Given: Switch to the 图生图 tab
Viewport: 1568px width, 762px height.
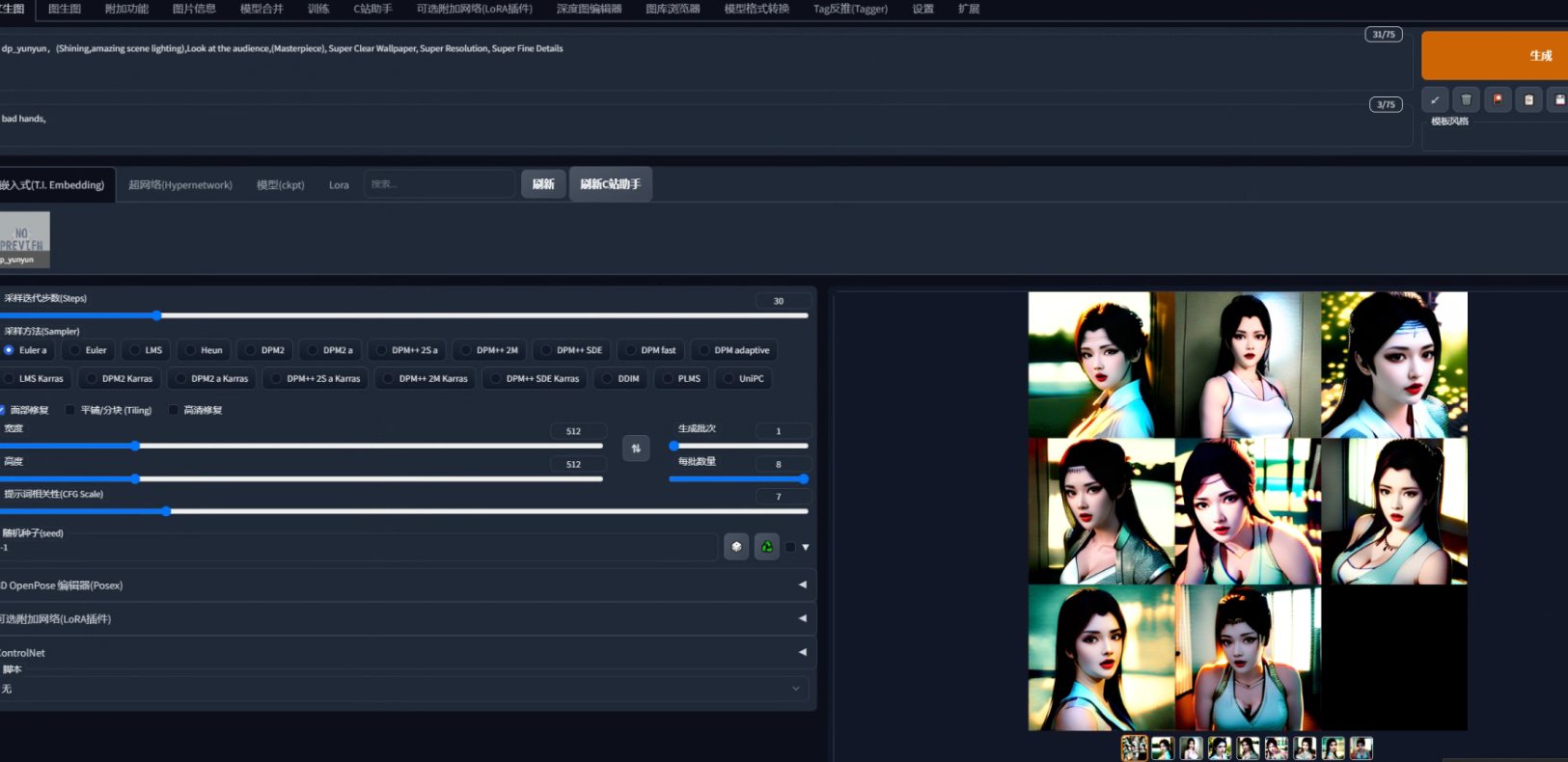Looking at the screenshot, I should point(65,9).
